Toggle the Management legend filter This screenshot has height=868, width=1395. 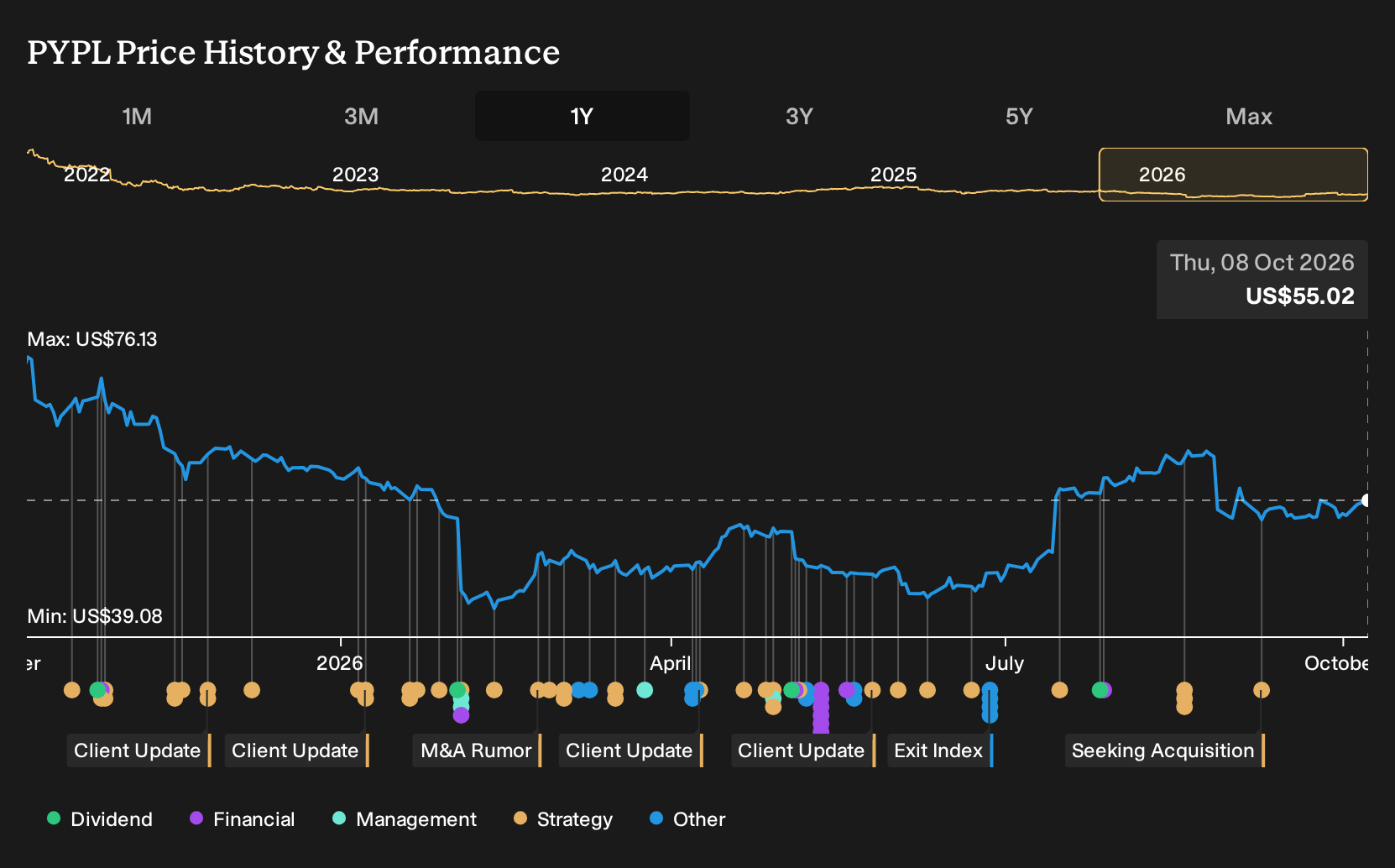pos(405,819)
